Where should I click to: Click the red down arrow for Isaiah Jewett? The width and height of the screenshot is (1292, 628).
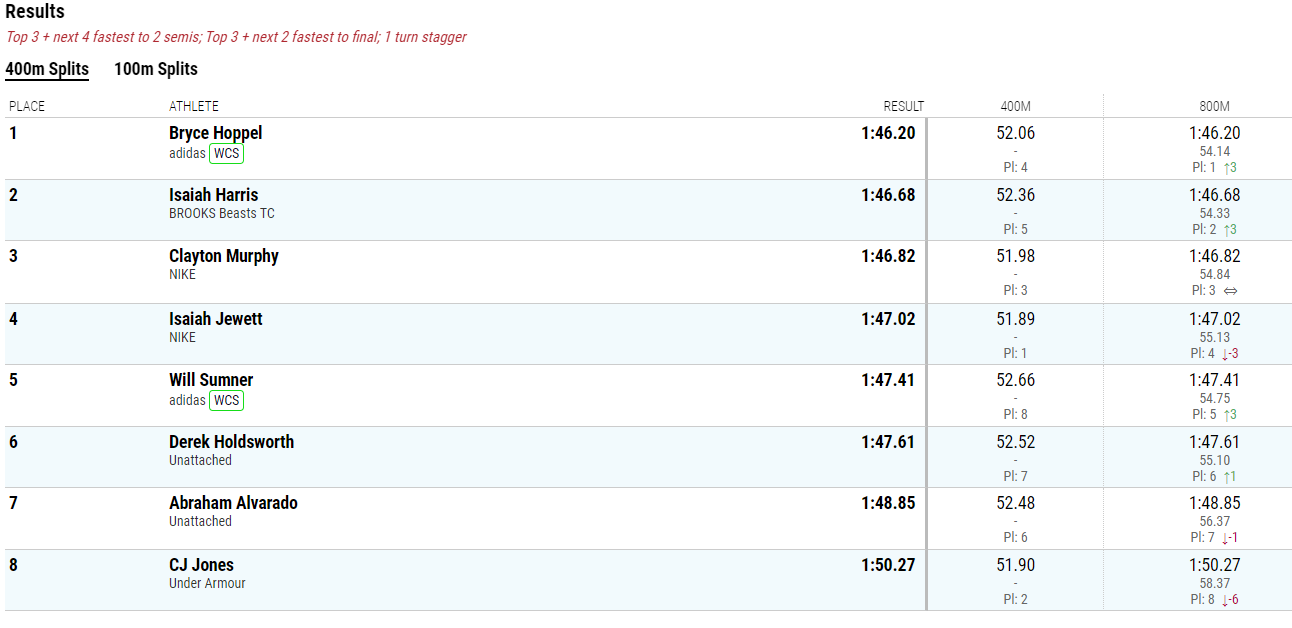coord(1225,353)
